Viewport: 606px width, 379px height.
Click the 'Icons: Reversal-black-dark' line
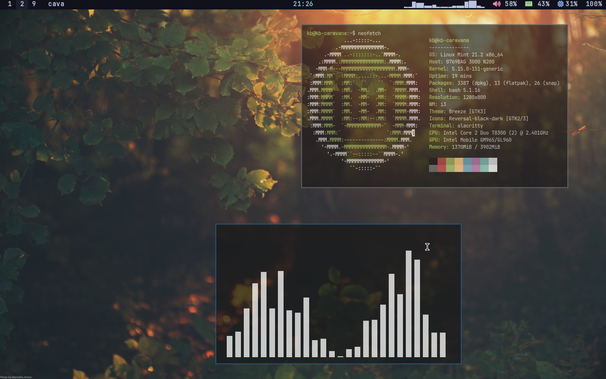(x=478, y=119)
